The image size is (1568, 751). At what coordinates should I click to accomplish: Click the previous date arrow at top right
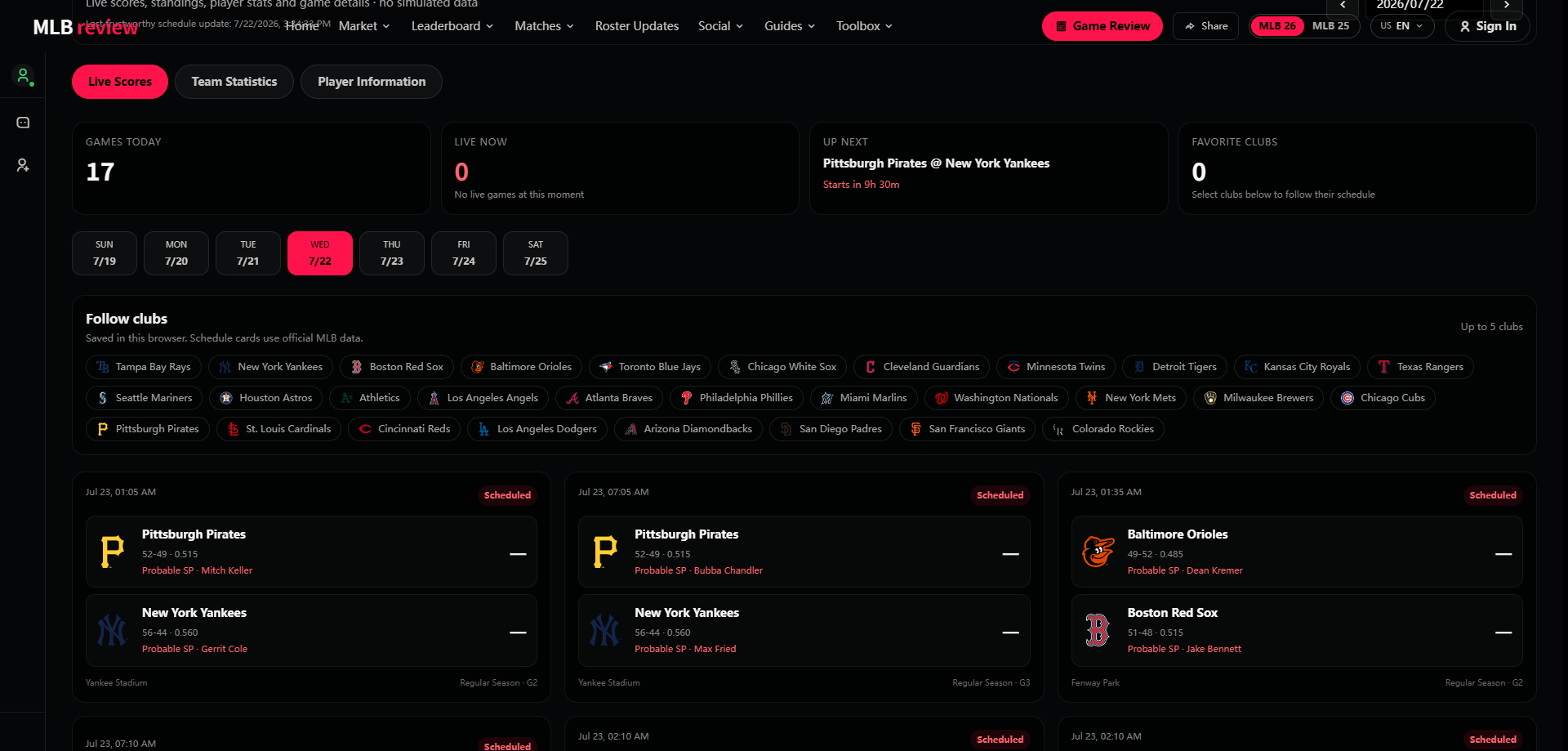1343,6
